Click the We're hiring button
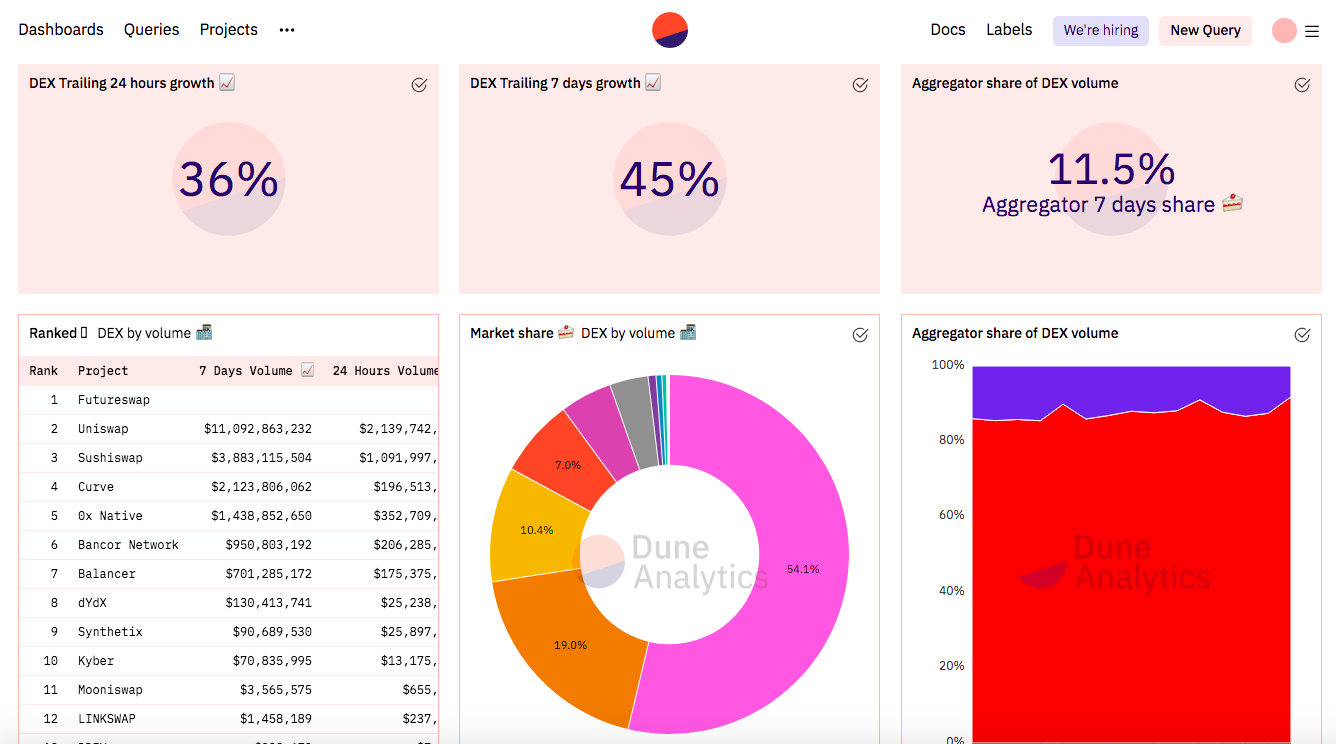Screen dimensions: 1336x744 click(x=1101, y=30)
